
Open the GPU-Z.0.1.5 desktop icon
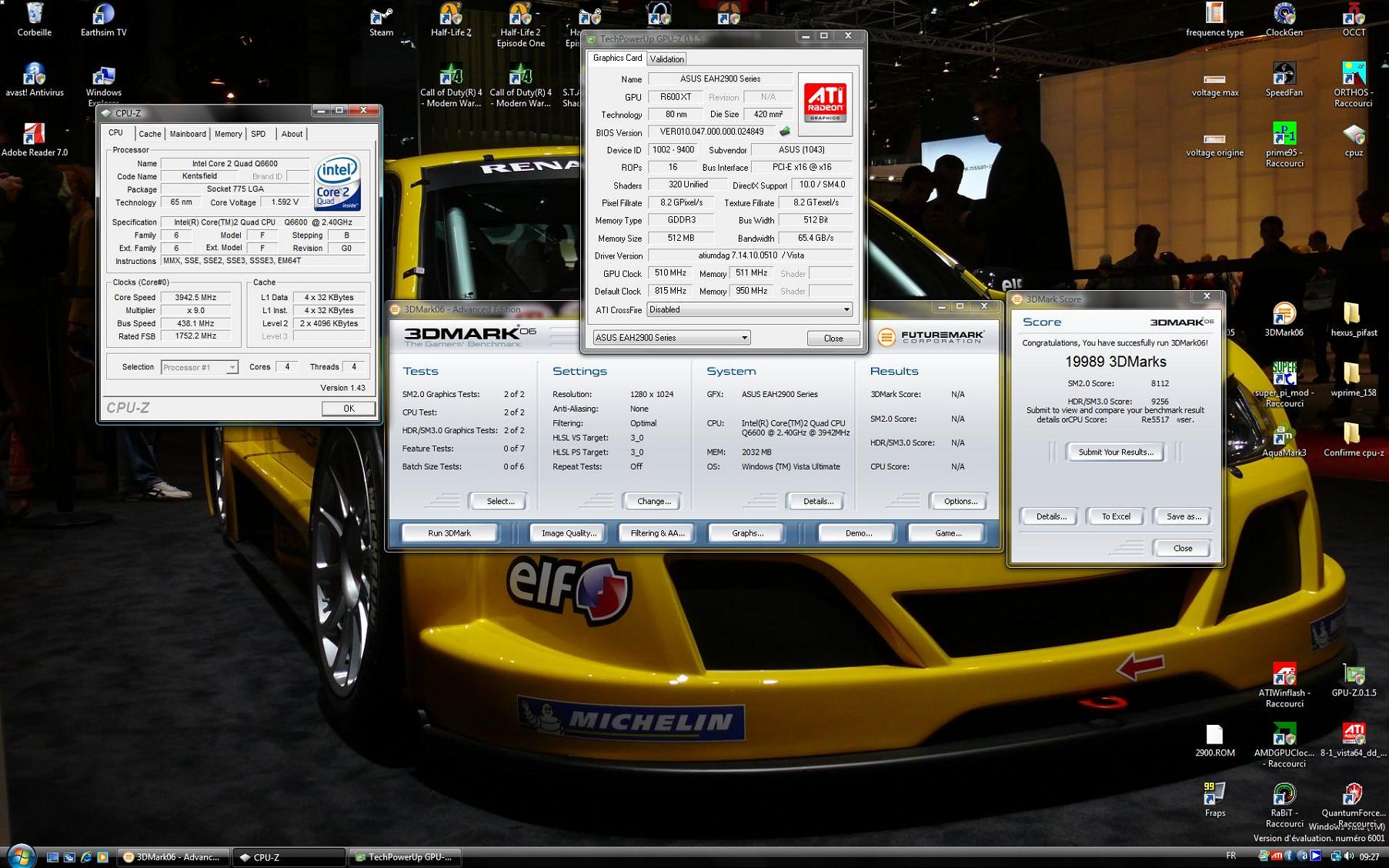[1354, 676]
